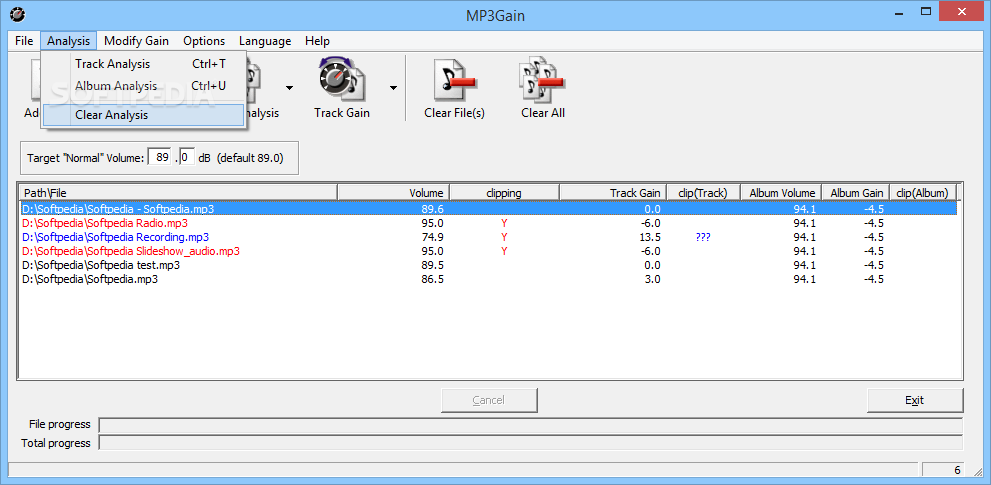Open the Modify Gain menu
991x485 pixels.
coord(137,41)
